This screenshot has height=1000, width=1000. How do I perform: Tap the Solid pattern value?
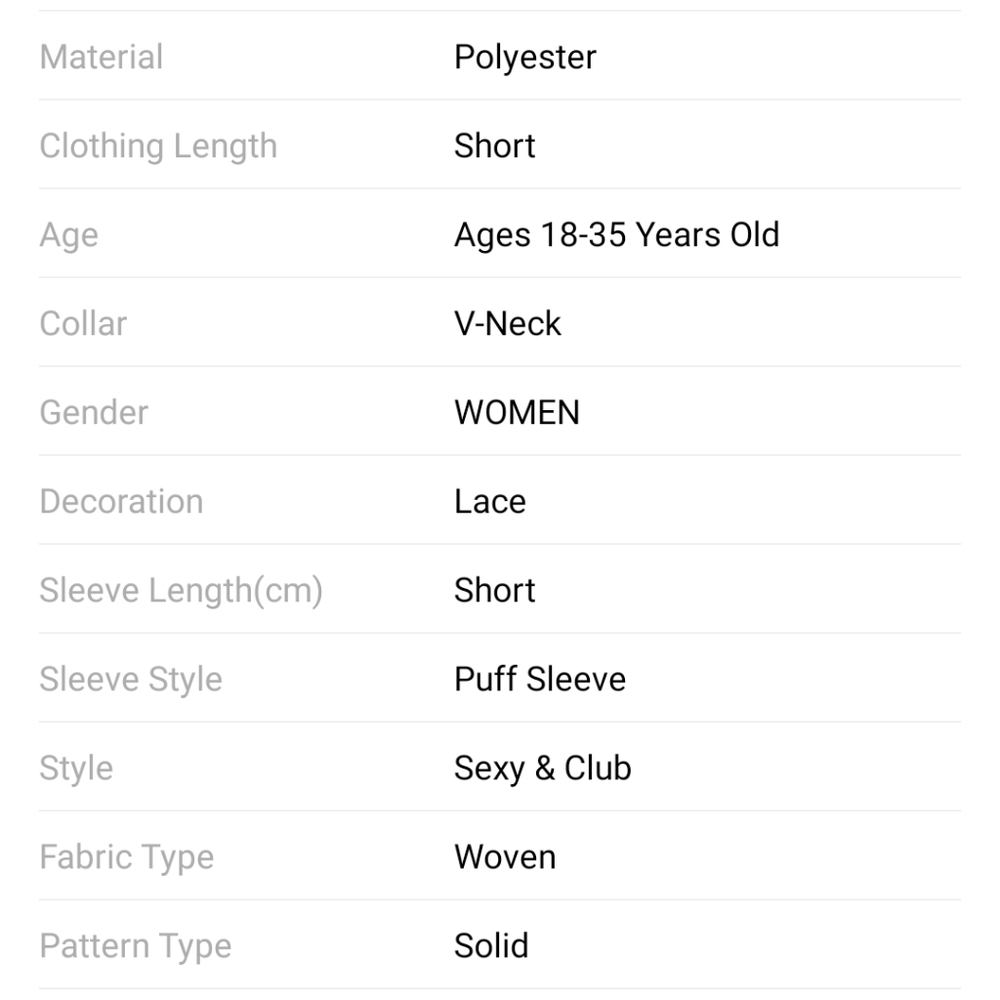491,945
